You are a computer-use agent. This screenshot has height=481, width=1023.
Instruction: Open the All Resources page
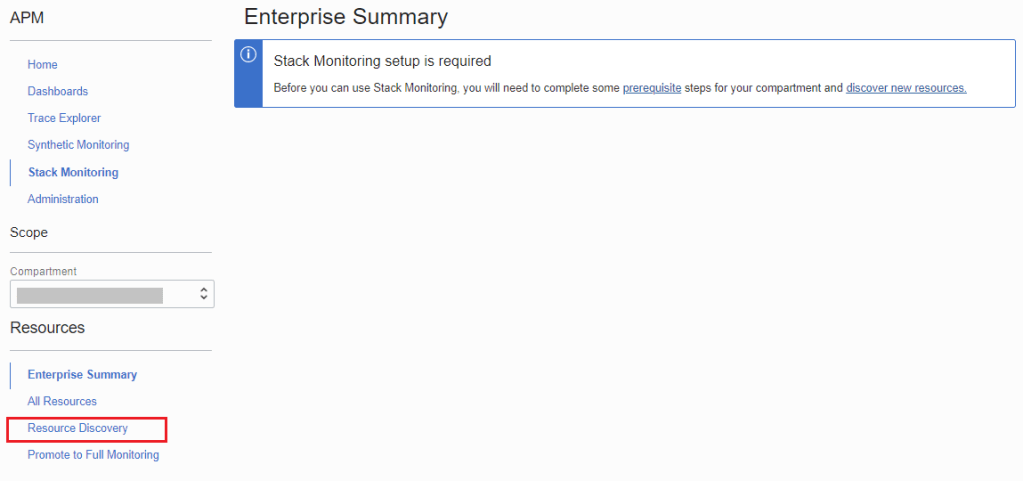tap(62, 401)
